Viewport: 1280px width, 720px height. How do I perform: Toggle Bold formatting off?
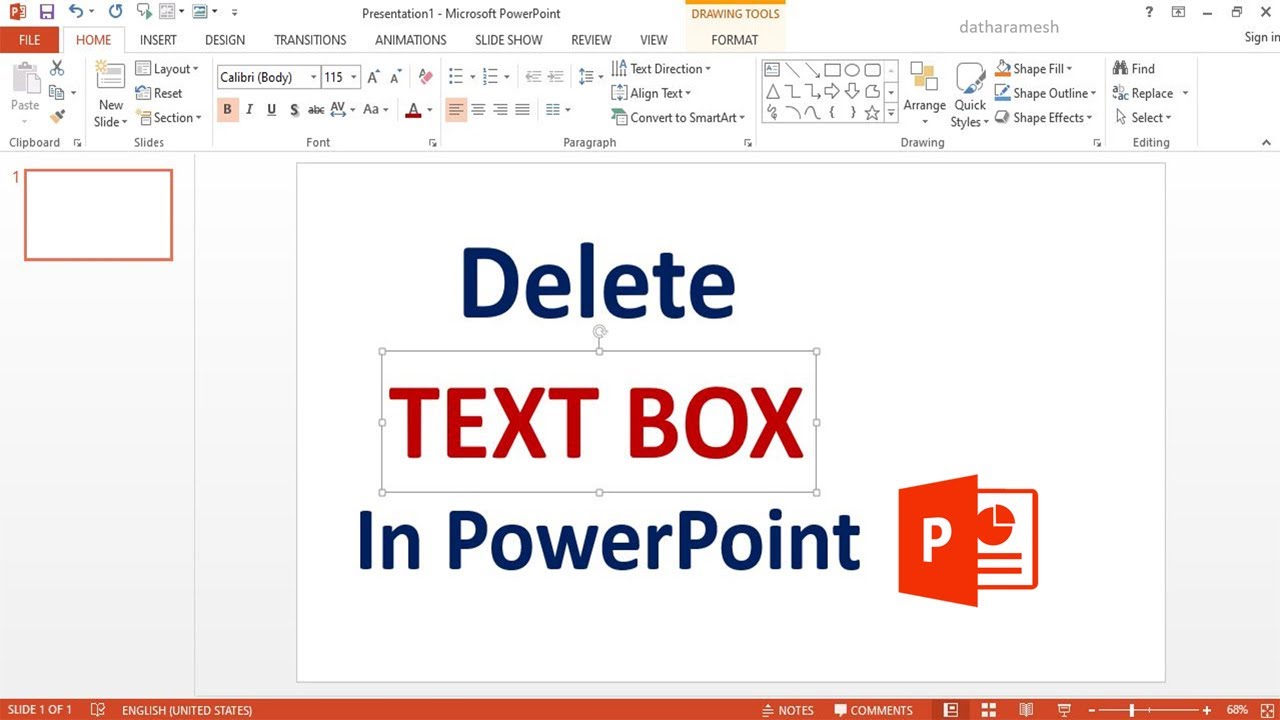[x=228, y=109]
